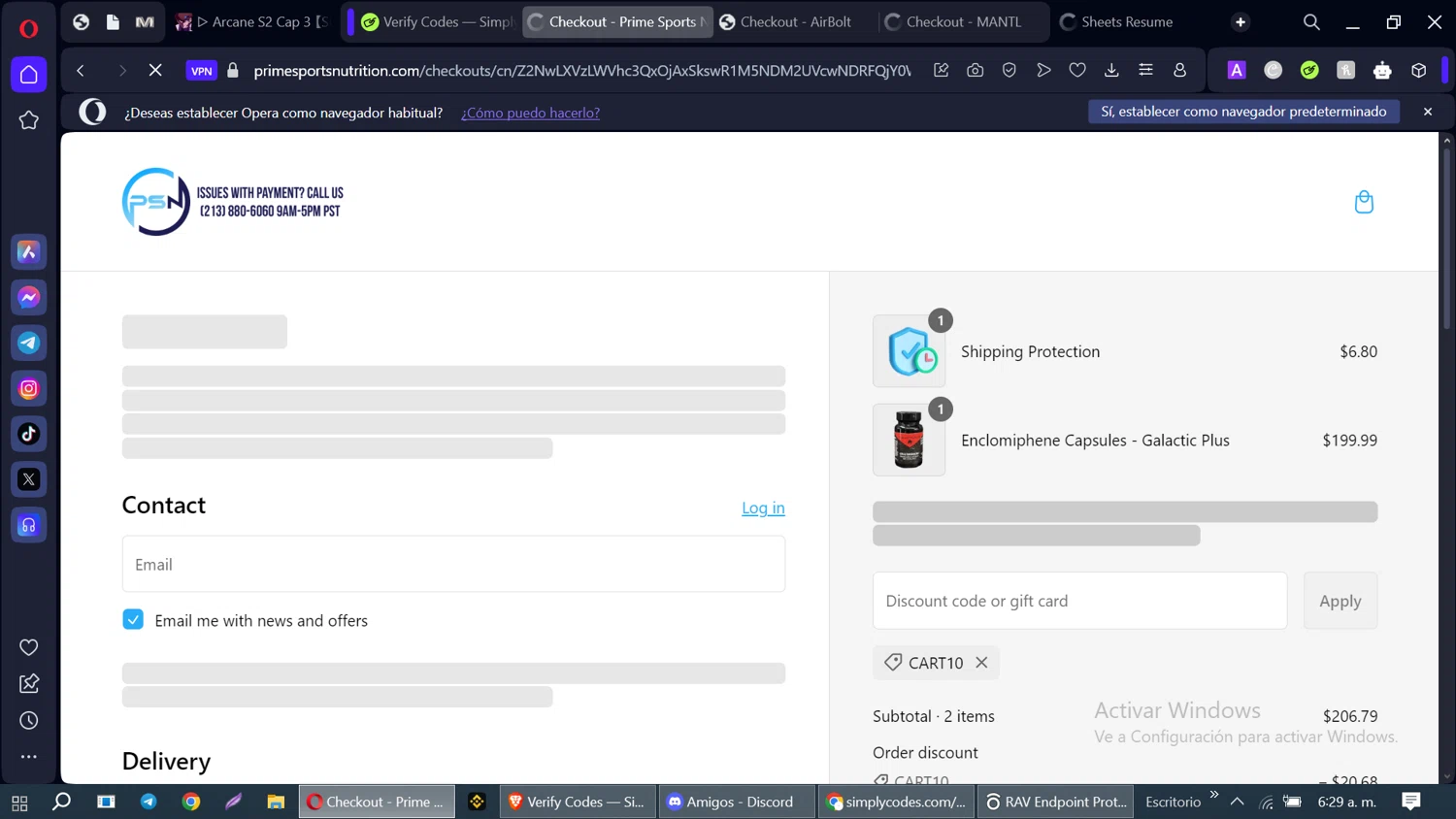The width and height of the screenshot is (1456, 819).
Task: Focus the Email input field
Action: click(453, 564)
